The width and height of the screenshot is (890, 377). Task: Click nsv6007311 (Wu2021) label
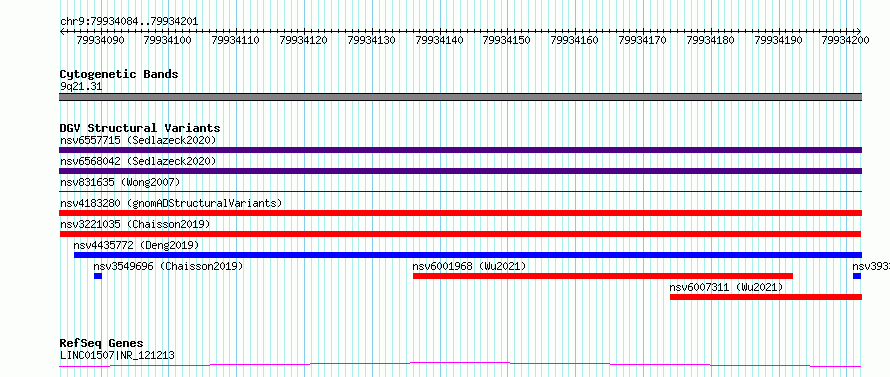[x=727, y=287]
